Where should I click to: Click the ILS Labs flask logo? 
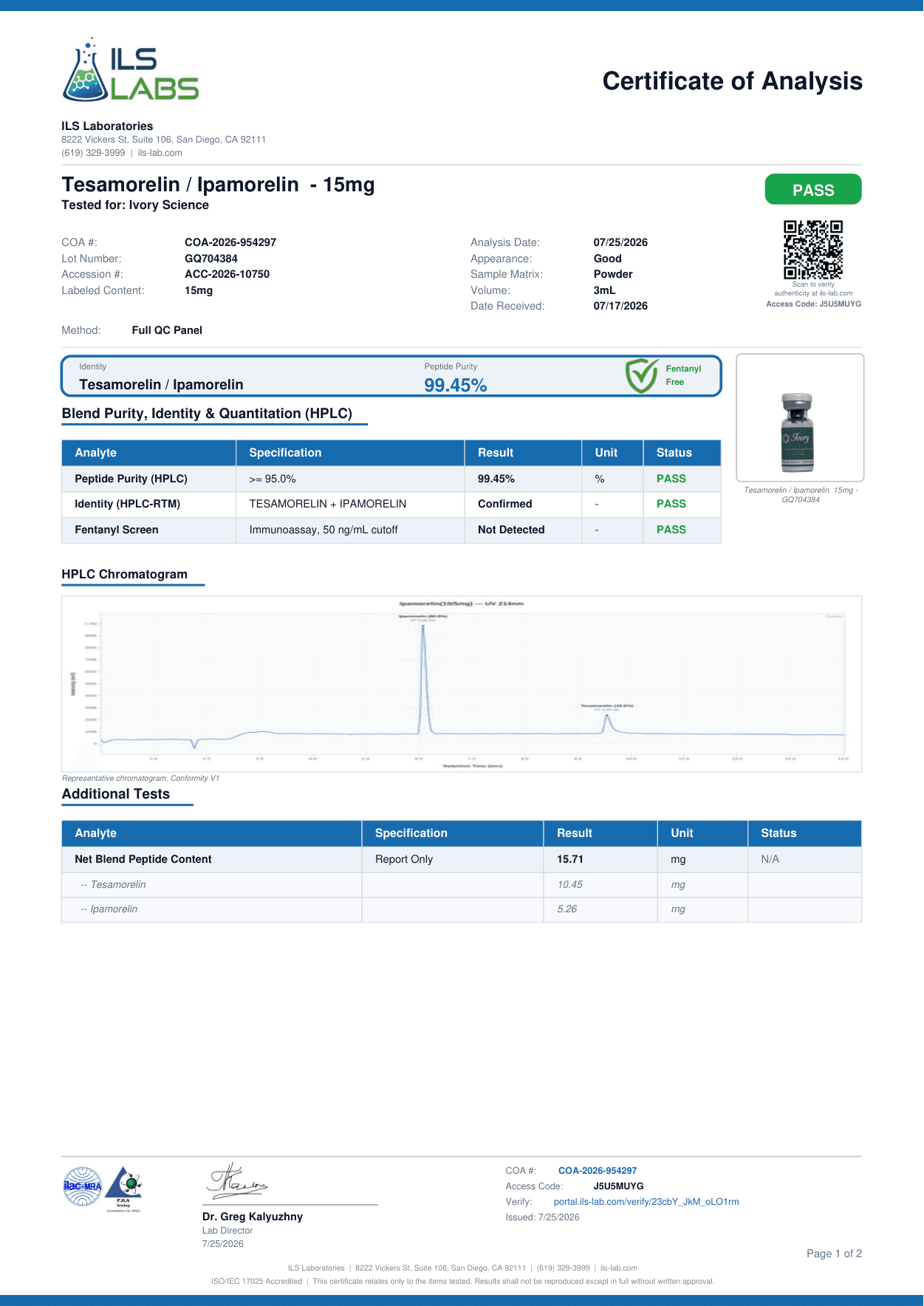tap(130, 69)
